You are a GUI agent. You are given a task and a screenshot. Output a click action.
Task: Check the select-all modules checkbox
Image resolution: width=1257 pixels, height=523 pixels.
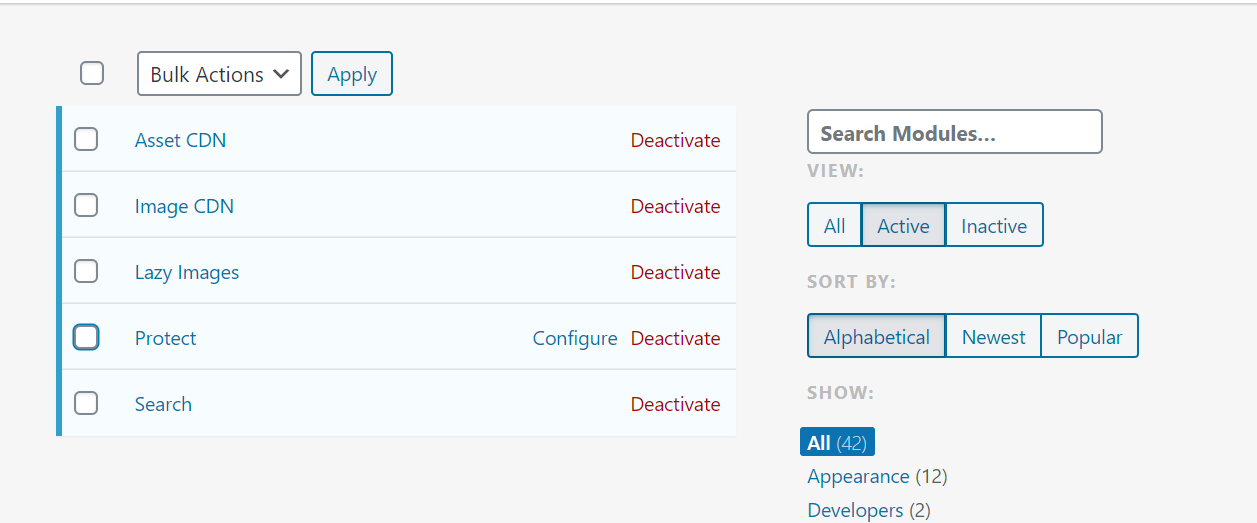tap(92, 73)
